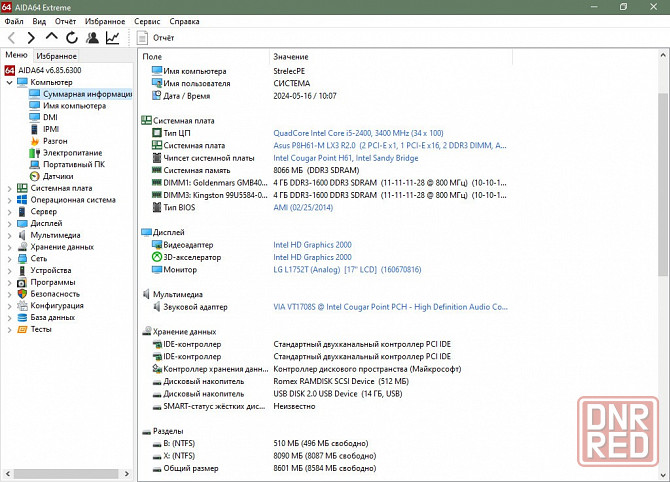Click the База данных database icon
Viewport: 670px width, 482px height.
coord(22,317)
